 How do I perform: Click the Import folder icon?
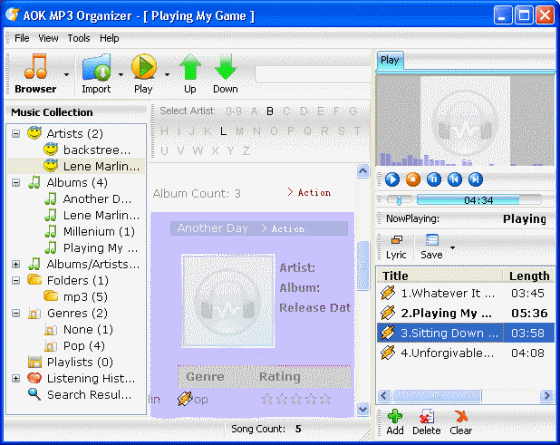[x=96, y=67]
